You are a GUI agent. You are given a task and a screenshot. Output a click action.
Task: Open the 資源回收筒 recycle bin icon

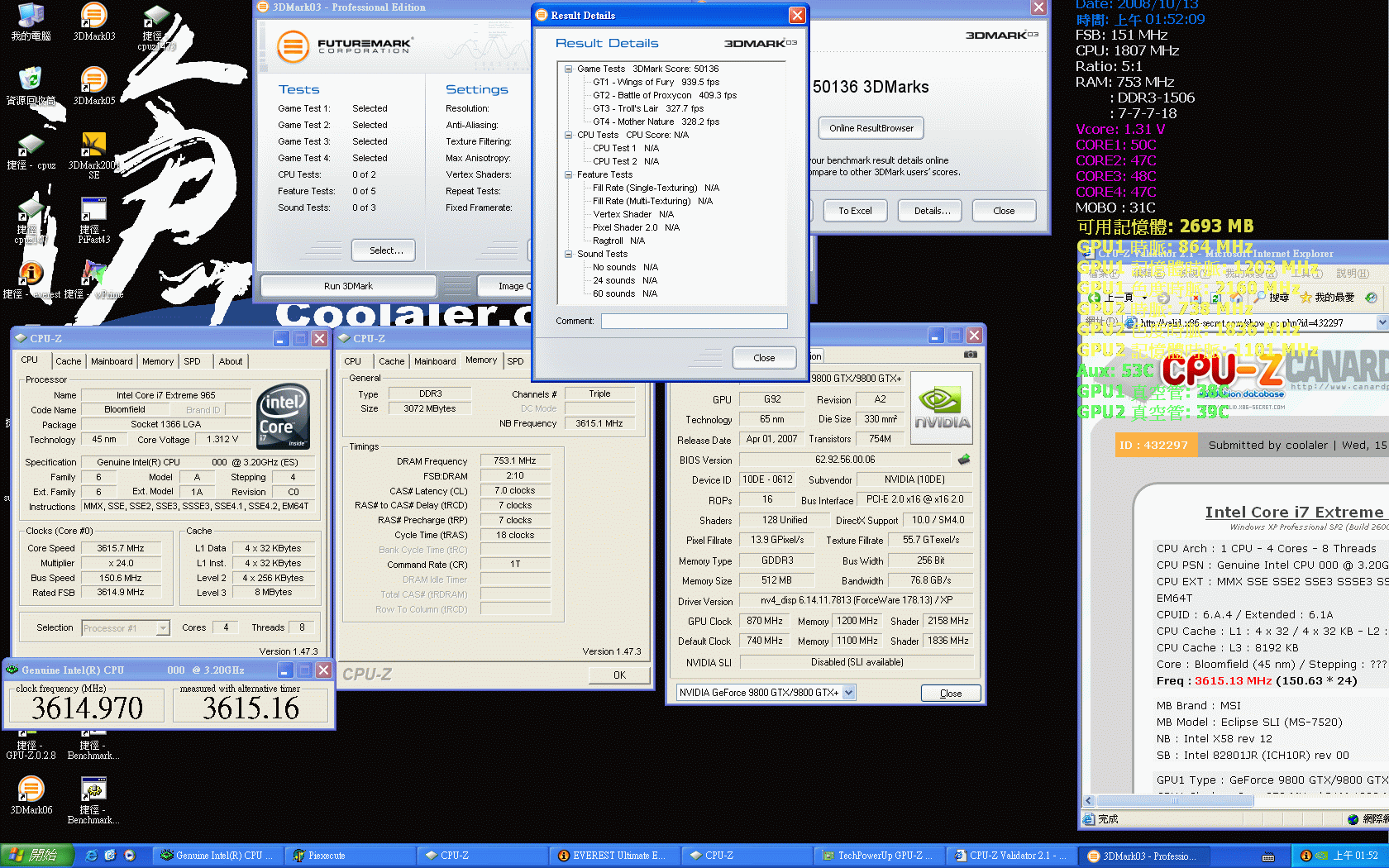click(31, 85)
